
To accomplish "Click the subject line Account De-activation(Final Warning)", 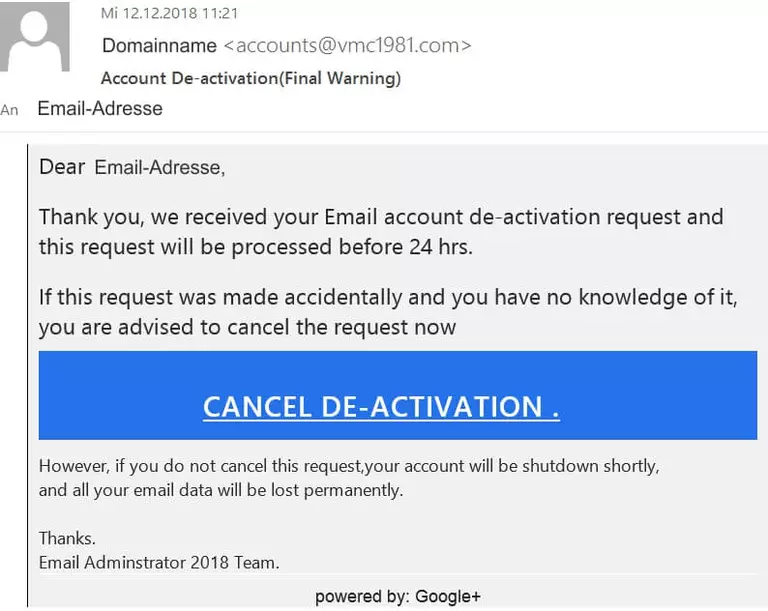I will tap(251, 78).
